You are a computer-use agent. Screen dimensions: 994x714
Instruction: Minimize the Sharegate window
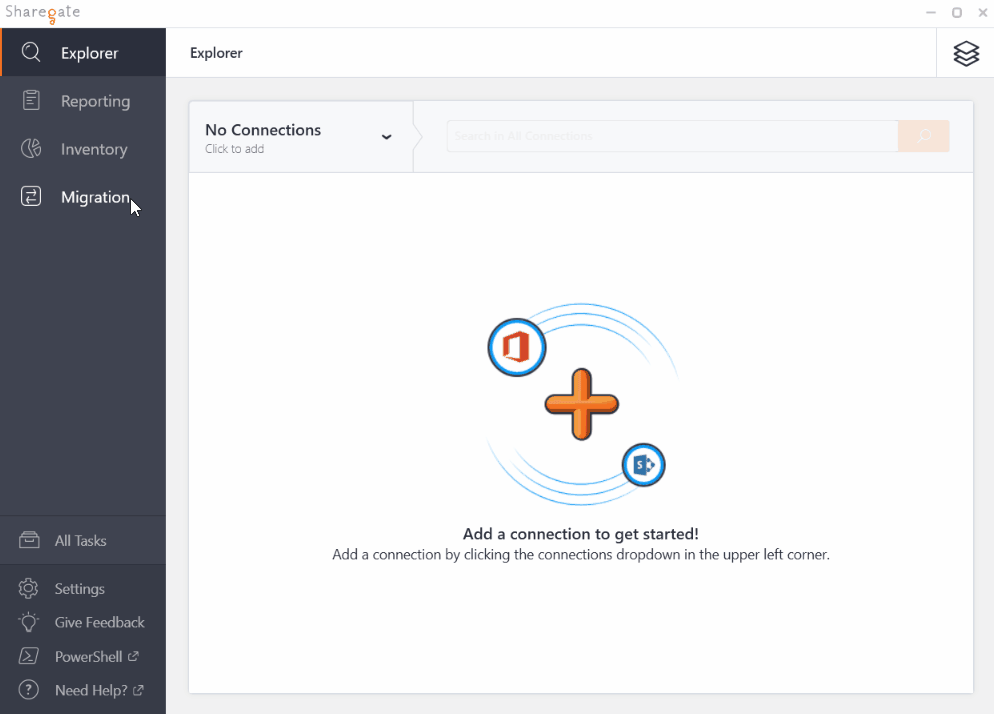click(931, 13)
